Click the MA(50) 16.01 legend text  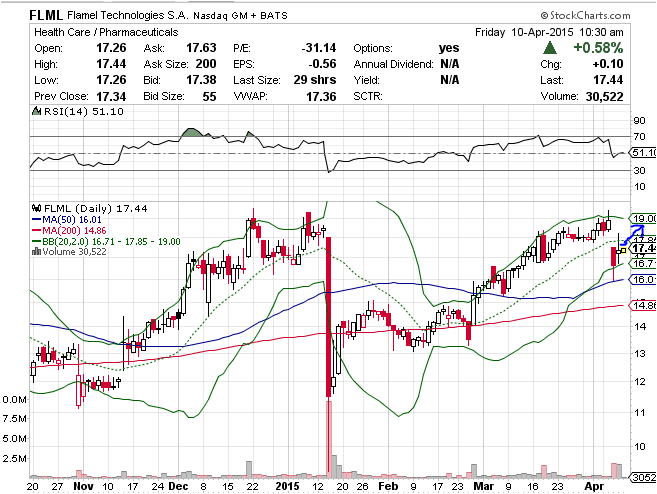(72, 219)
